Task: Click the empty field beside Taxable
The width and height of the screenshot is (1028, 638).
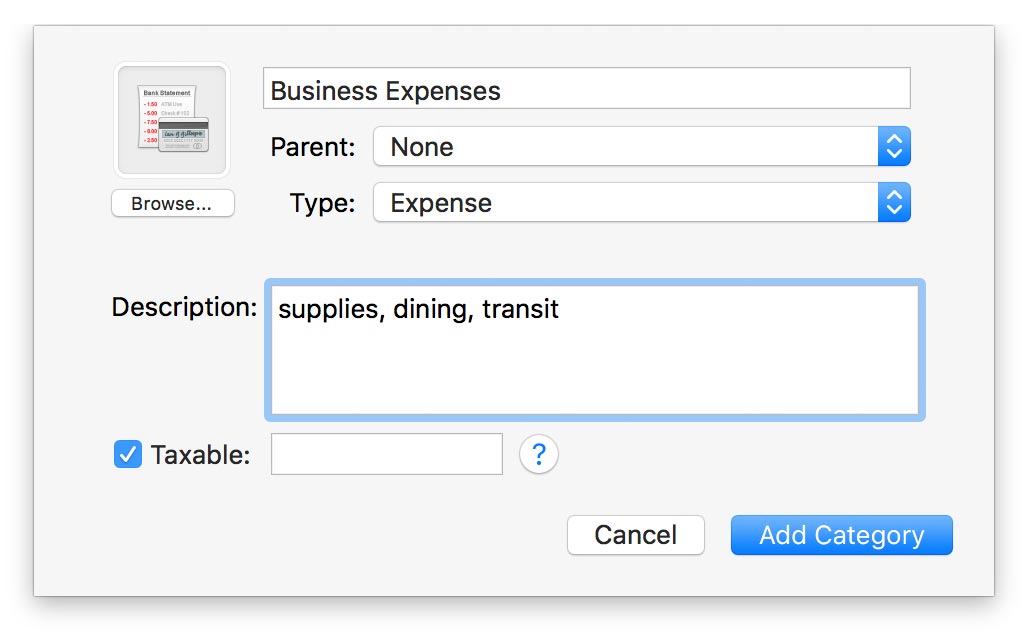Action: pyautogui.click(x=386, y=455)
